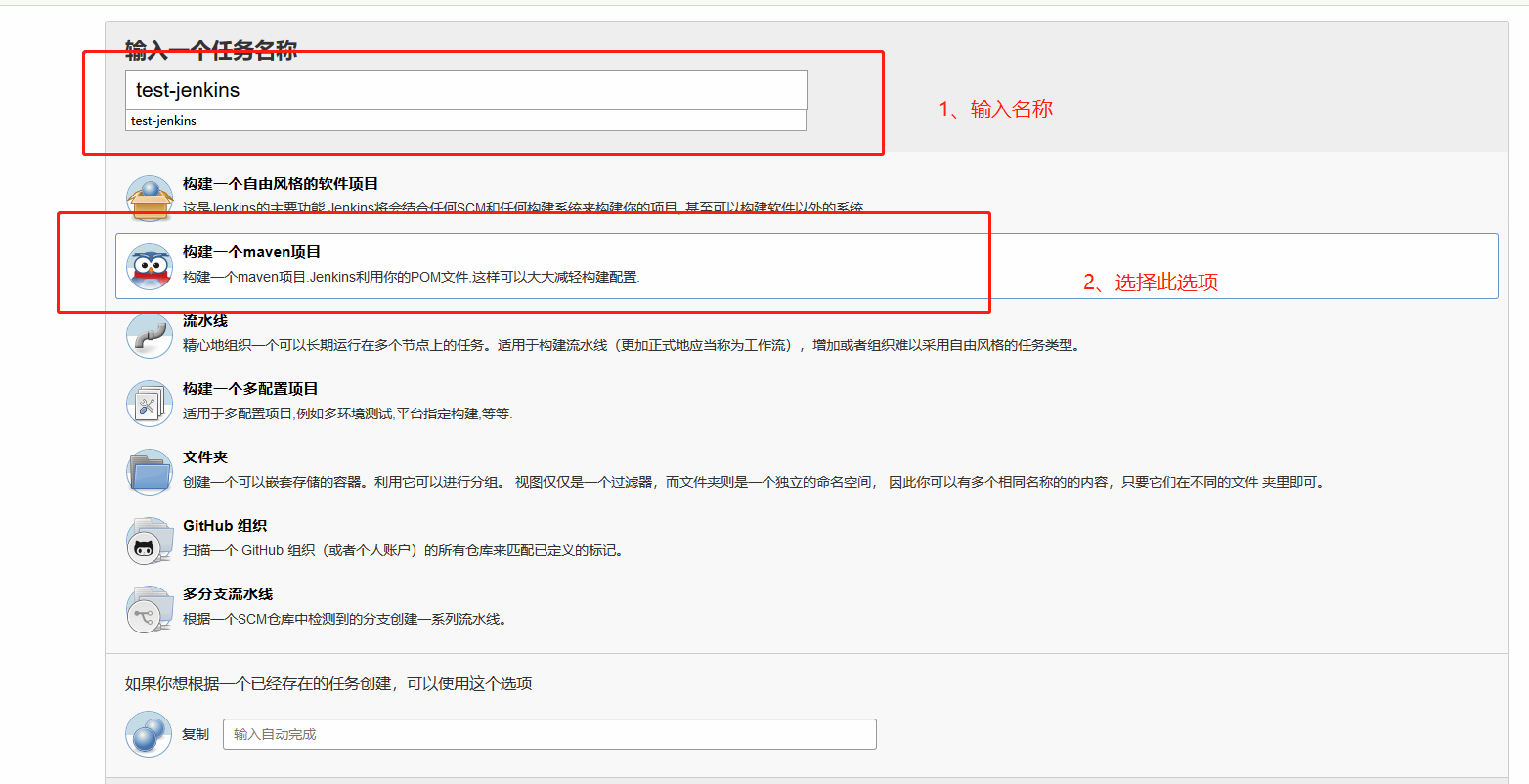Select the 构建一个自由风格的软件项目 title
Image resolution: width=1529 pixels, height=784 pixels.
click(x=281, y=184)
